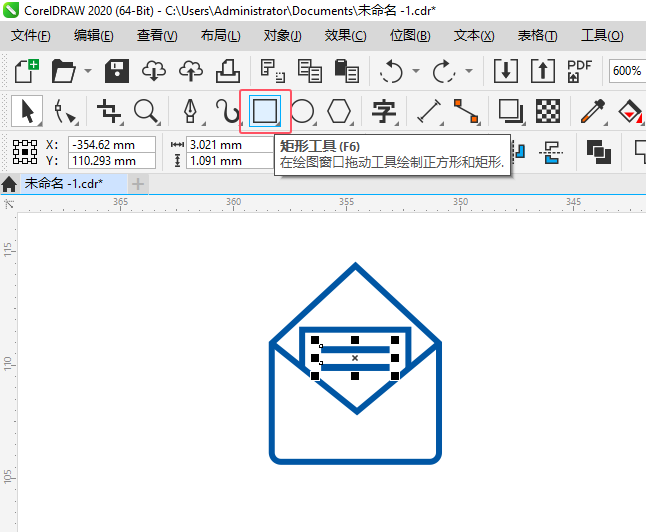The height and width of the screenshot is (532, 646).
Task: Select the Polygon tool
Action: [x=339, y=111]
